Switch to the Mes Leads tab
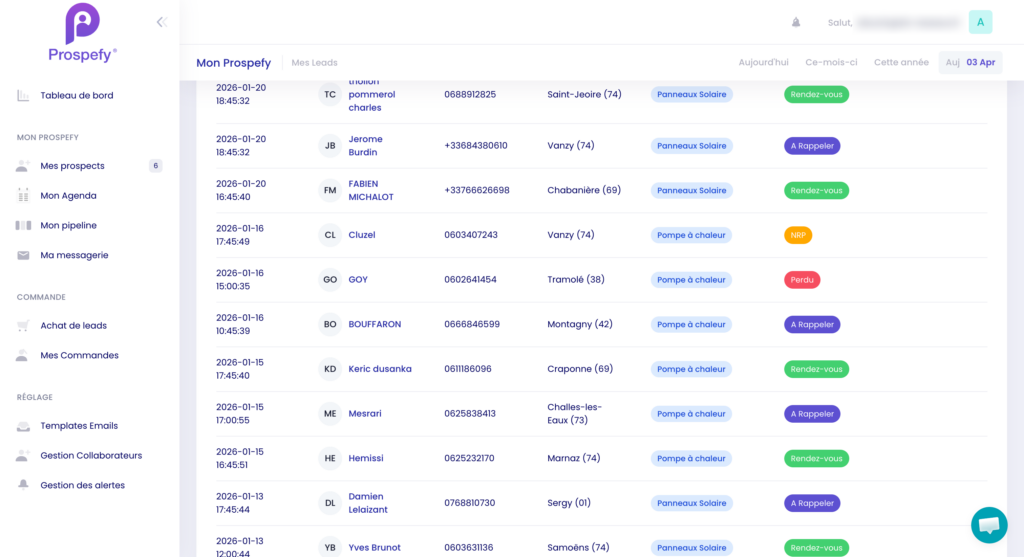 [x=314, y=63]
